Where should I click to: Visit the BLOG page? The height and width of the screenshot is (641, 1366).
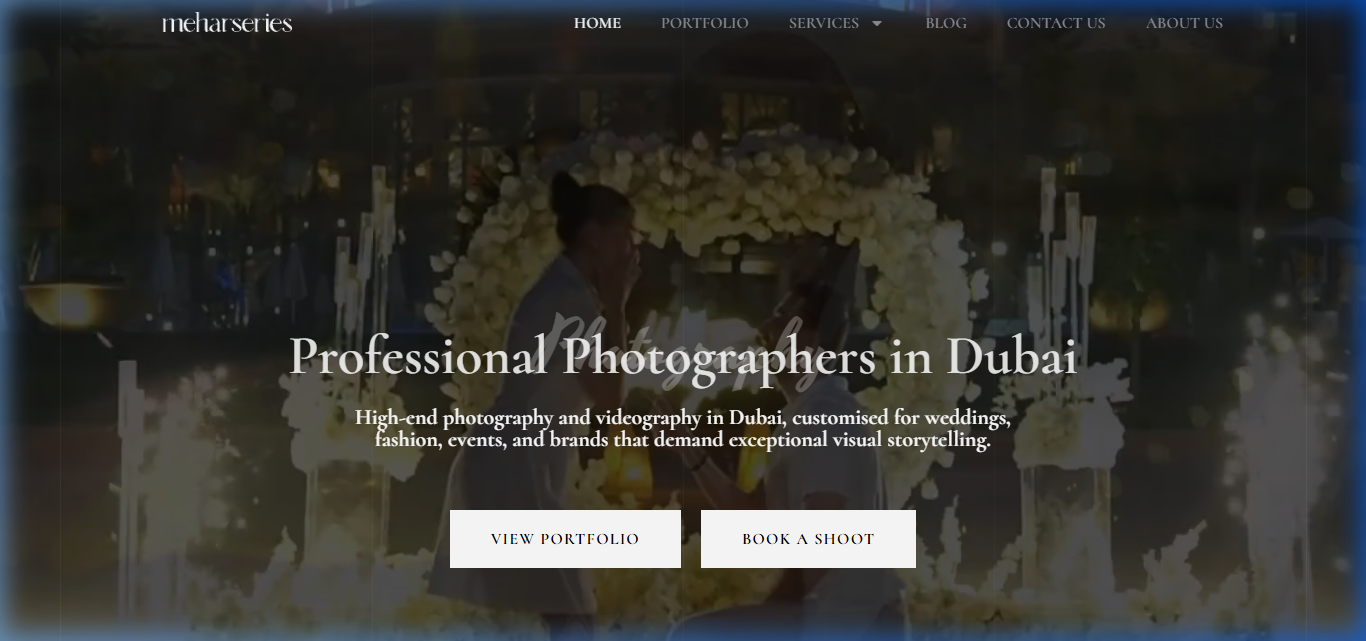coord(946,23)
